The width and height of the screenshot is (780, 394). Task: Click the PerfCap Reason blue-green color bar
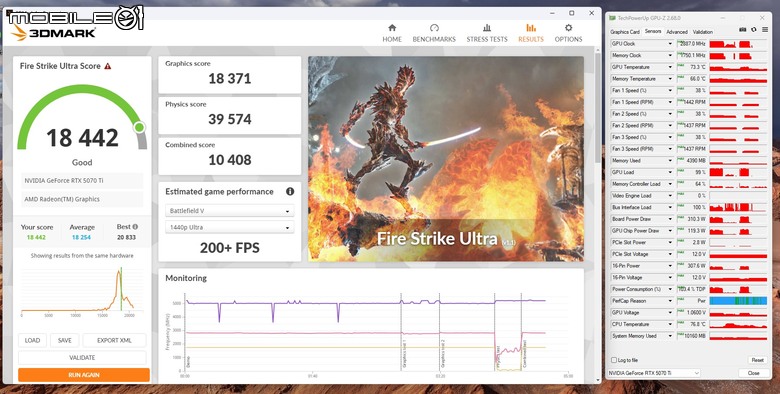738,301
